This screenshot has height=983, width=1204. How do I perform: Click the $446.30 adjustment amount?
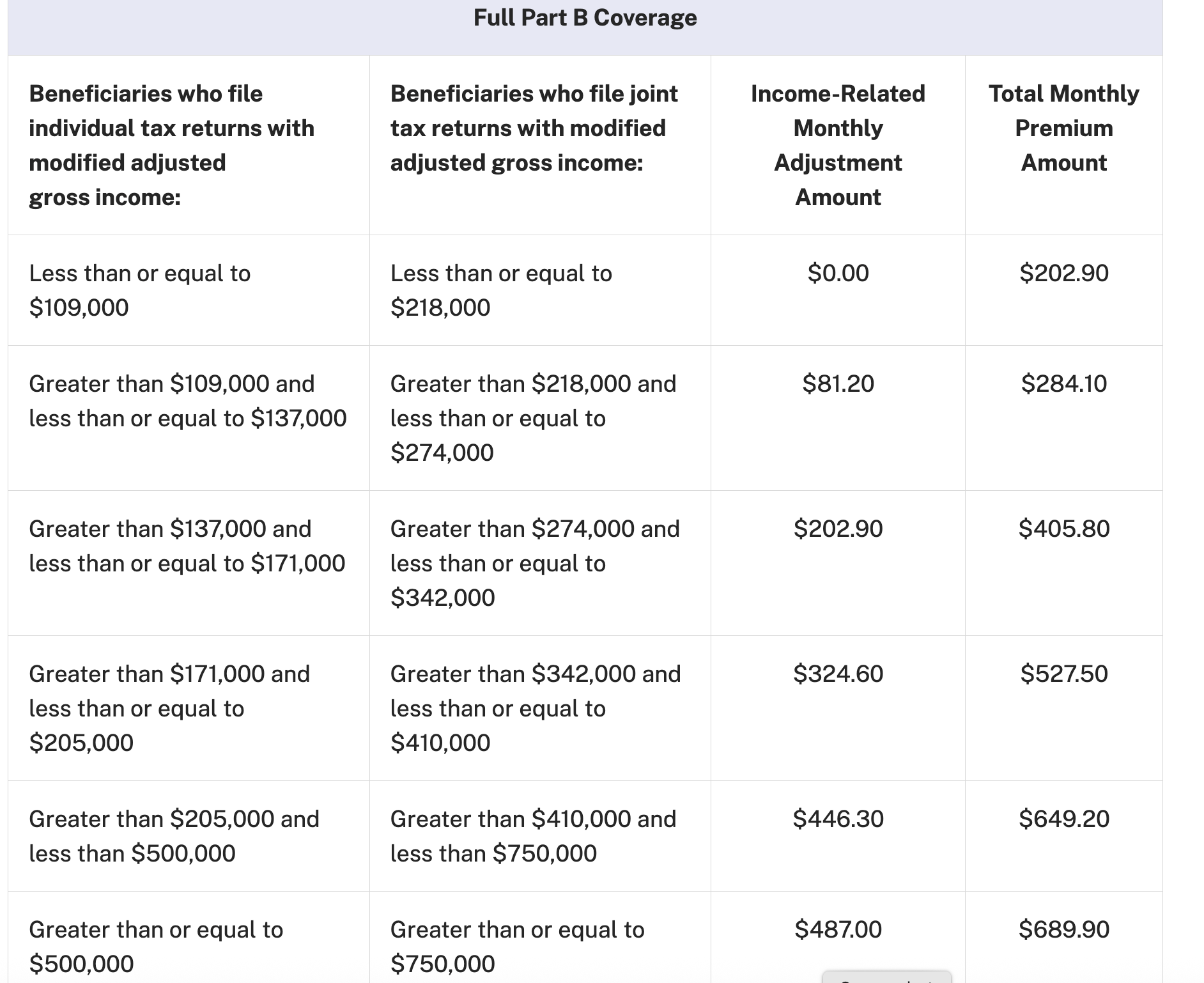[838, 819]
